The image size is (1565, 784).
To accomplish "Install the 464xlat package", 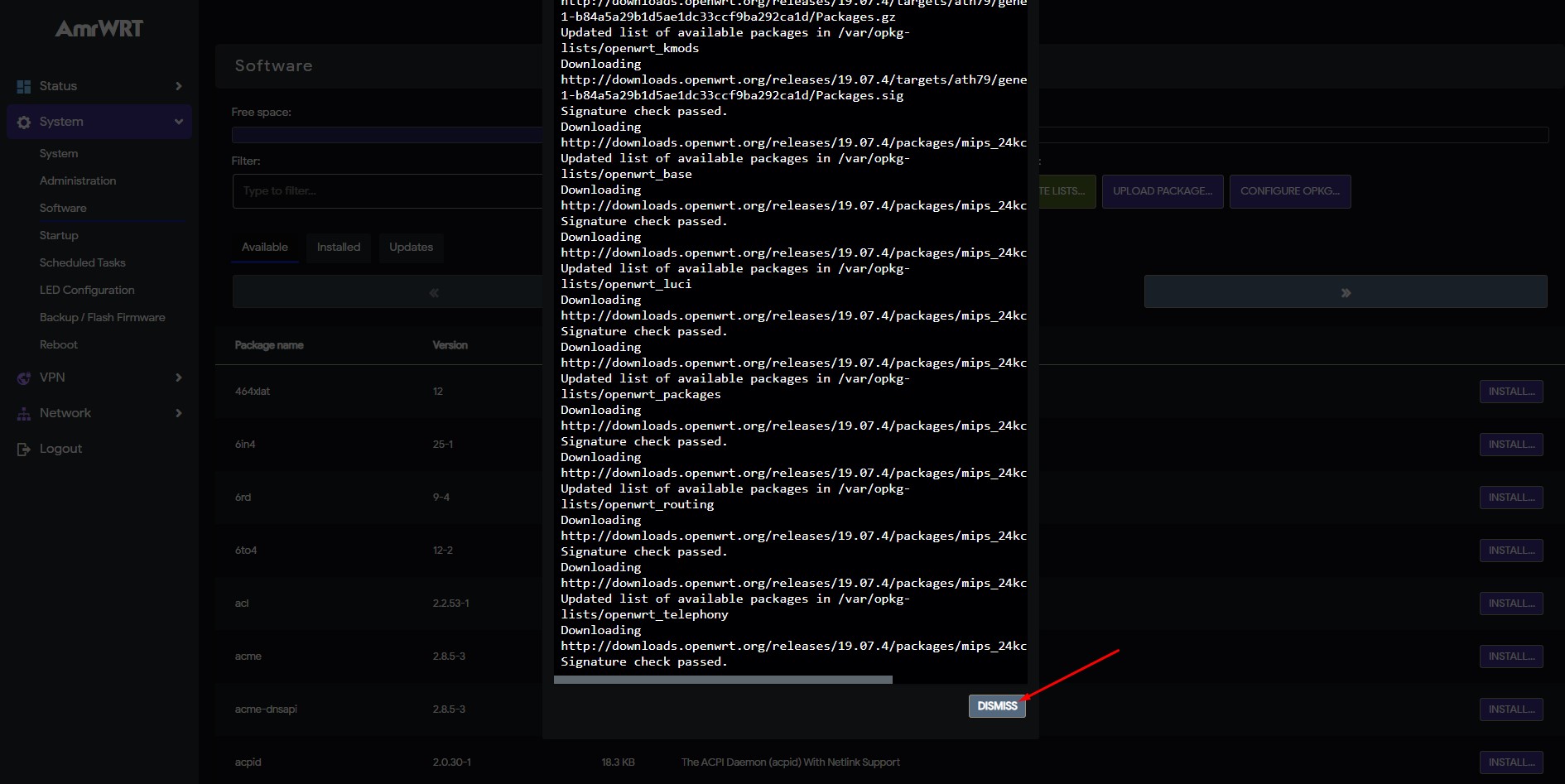I will tap(1511, 392).
